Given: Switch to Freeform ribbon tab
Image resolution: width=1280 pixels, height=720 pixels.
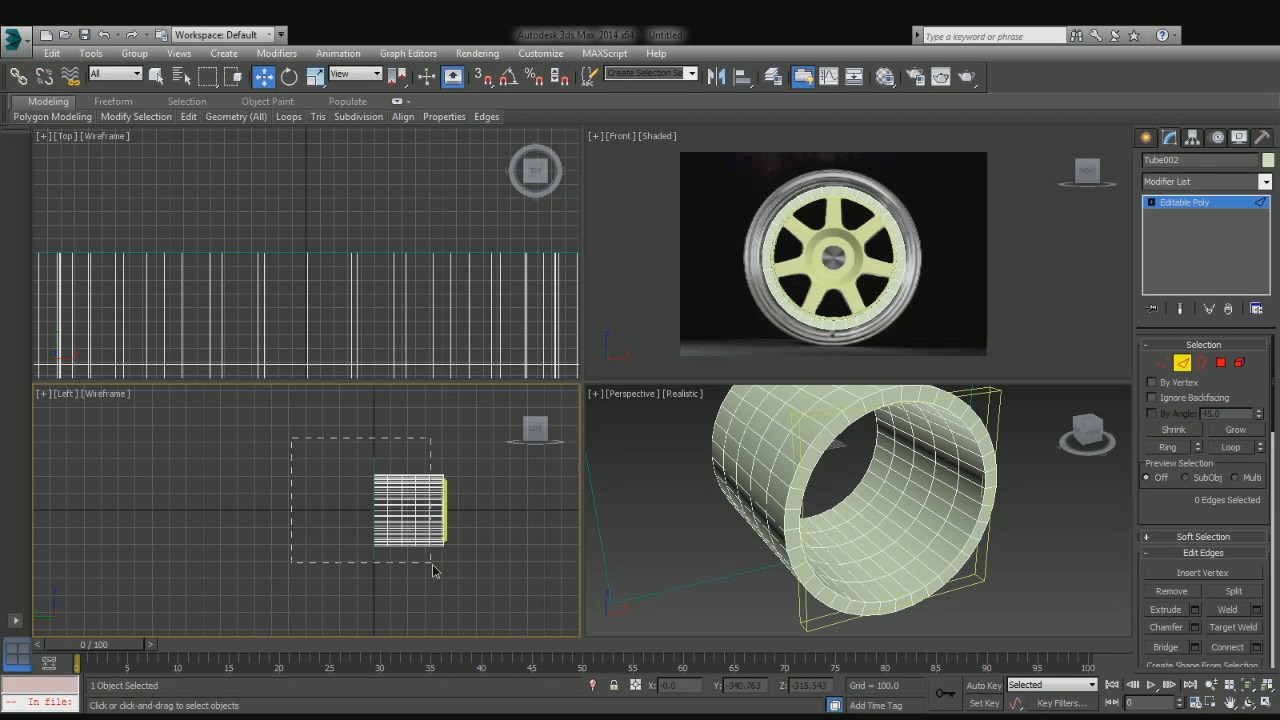Looking at the screenshot, I should pos(113,102).
